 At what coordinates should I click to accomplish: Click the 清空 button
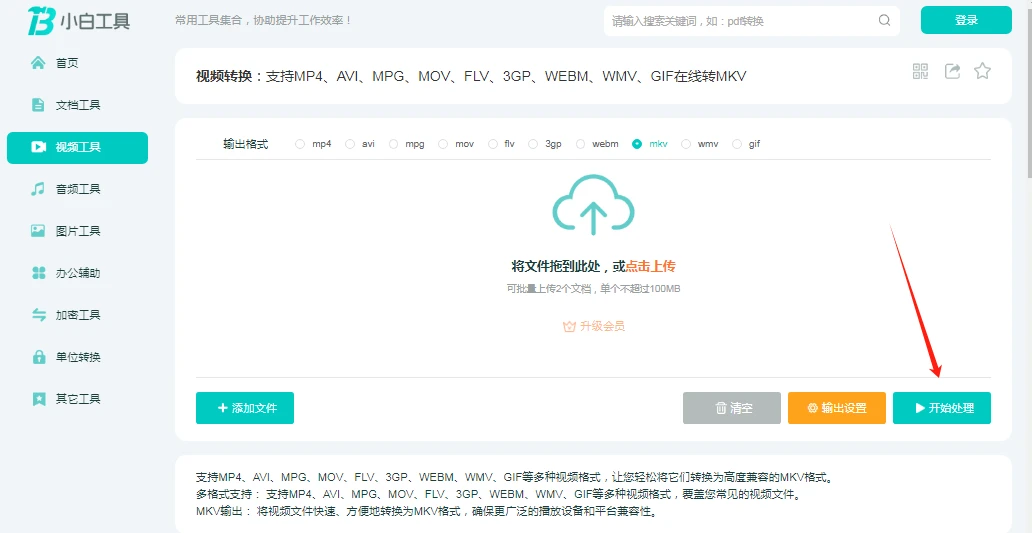pyautogui.click(x=732, y=408)
